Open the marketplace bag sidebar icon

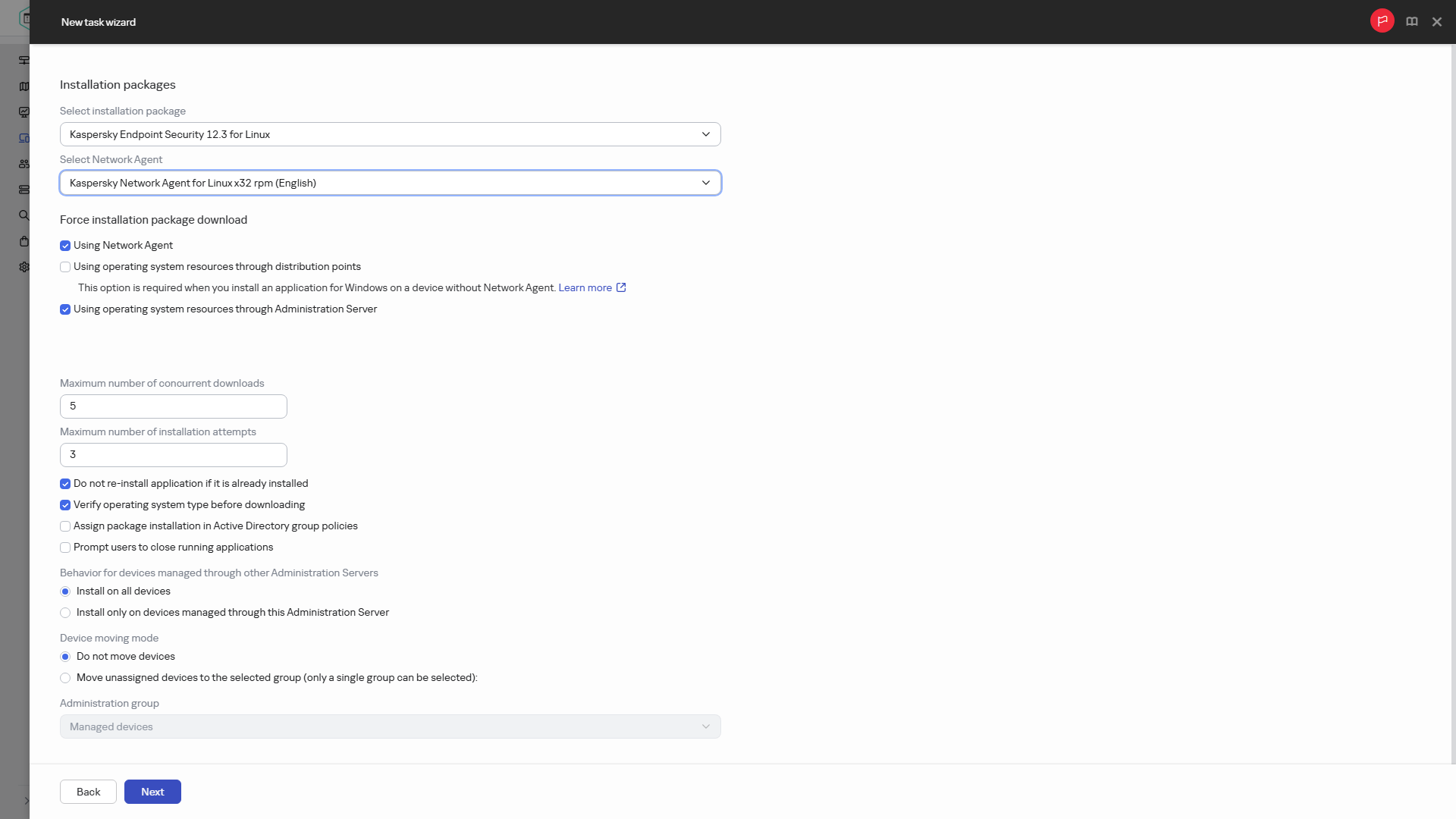24,241
